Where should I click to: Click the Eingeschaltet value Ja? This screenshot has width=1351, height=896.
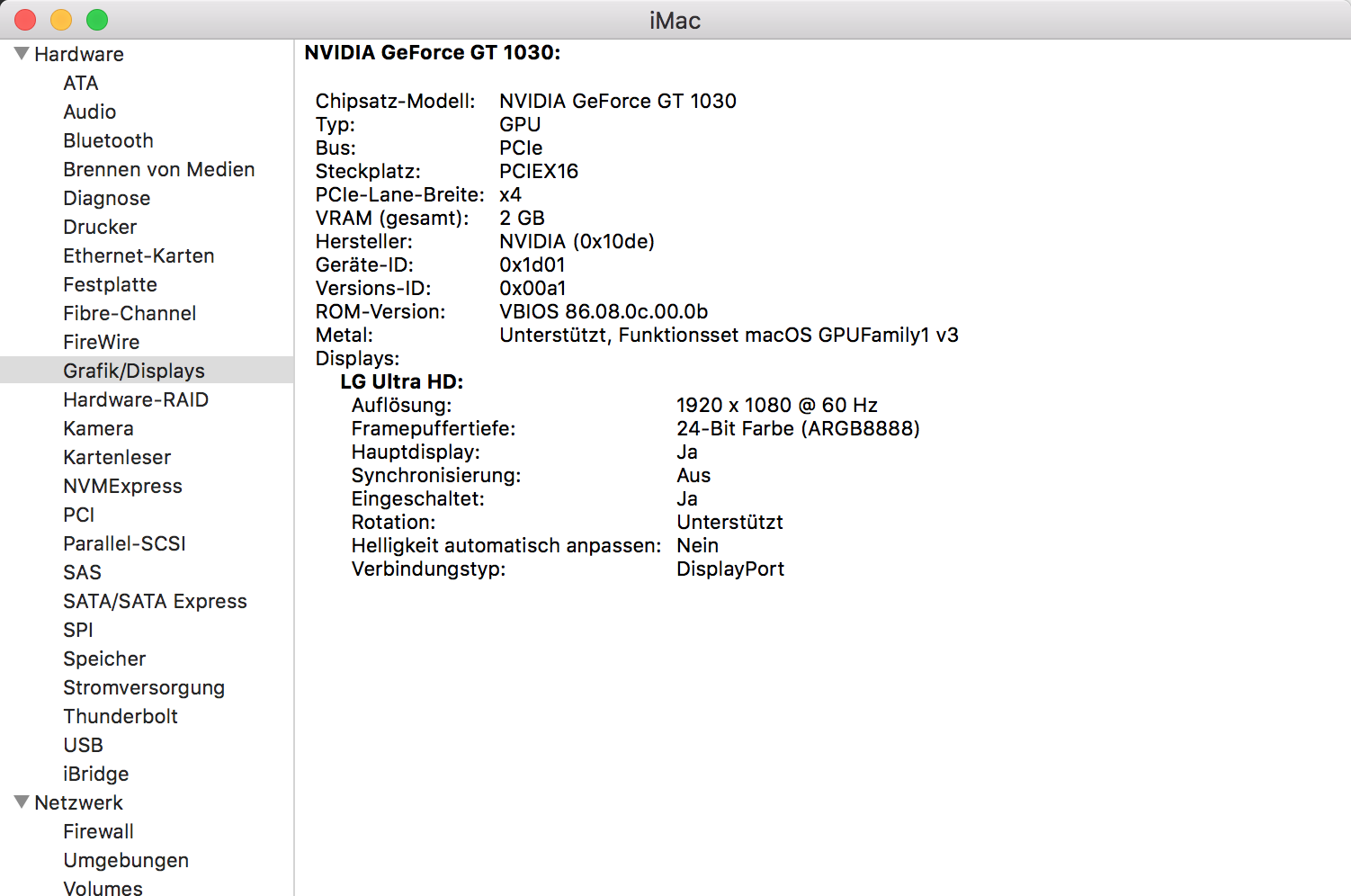point(687,498)
